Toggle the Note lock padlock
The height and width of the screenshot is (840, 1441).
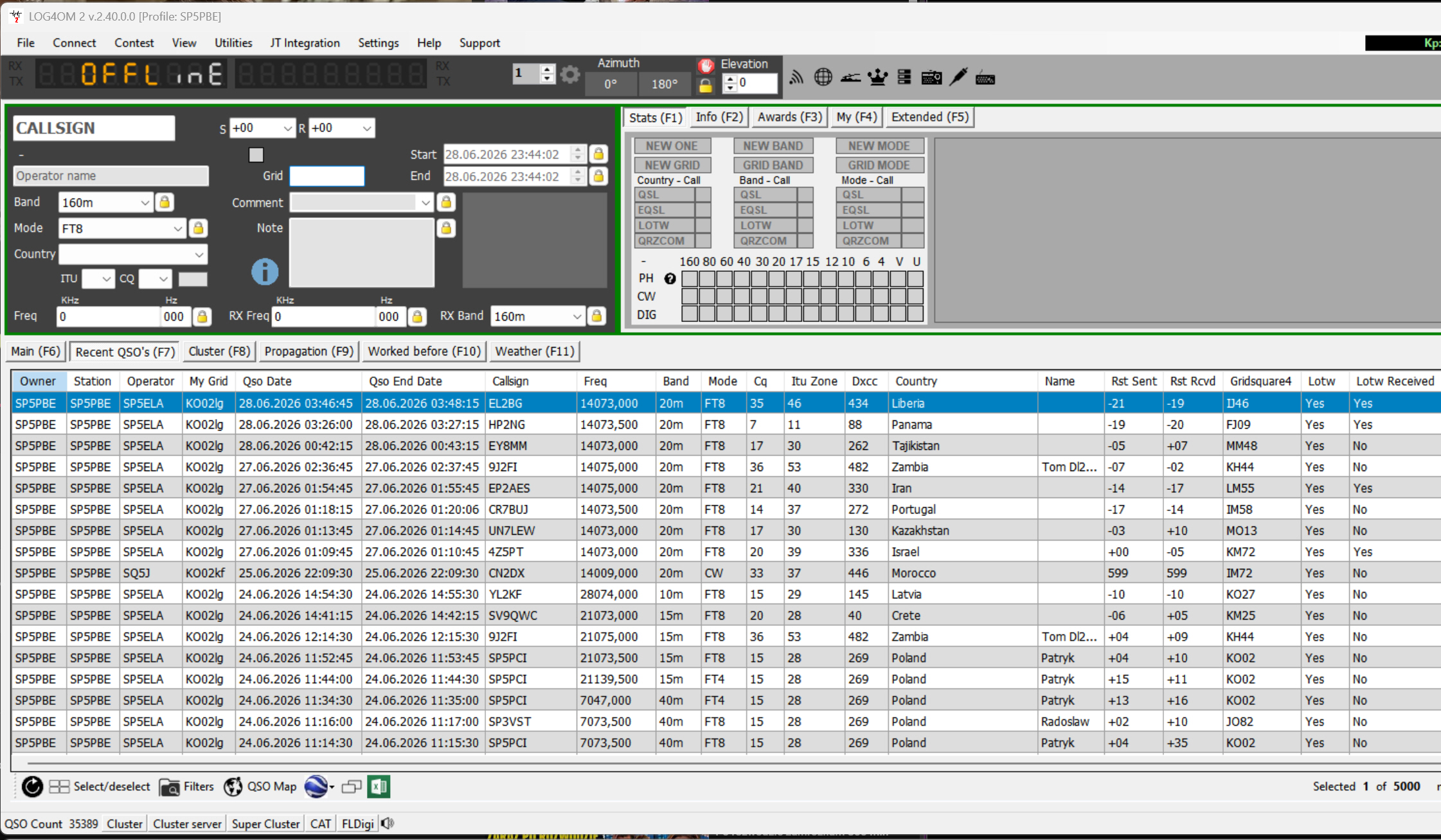pyautogui.click(x=446, y=228)
